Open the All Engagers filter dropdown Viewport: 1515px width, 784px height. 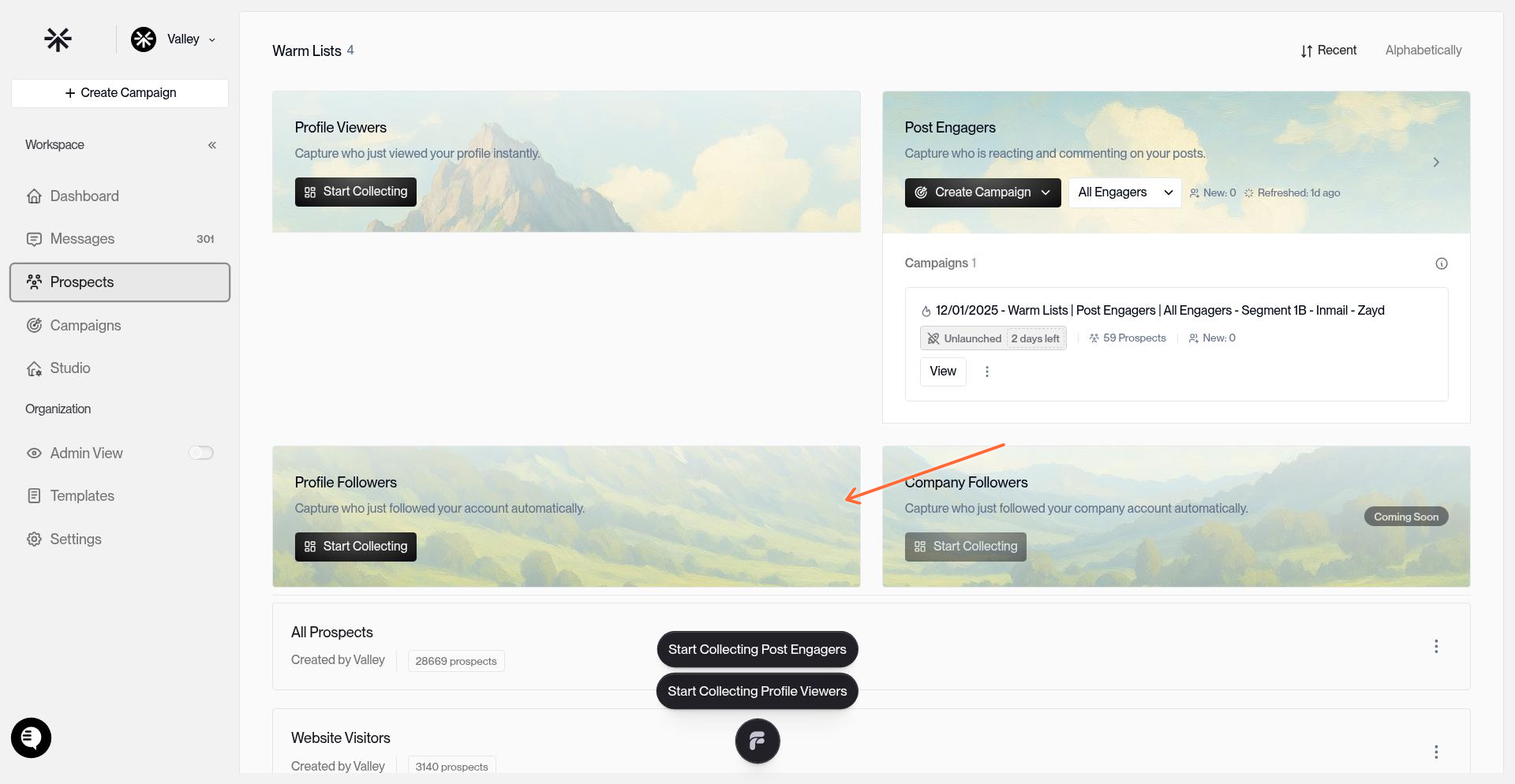point(1124,192)
